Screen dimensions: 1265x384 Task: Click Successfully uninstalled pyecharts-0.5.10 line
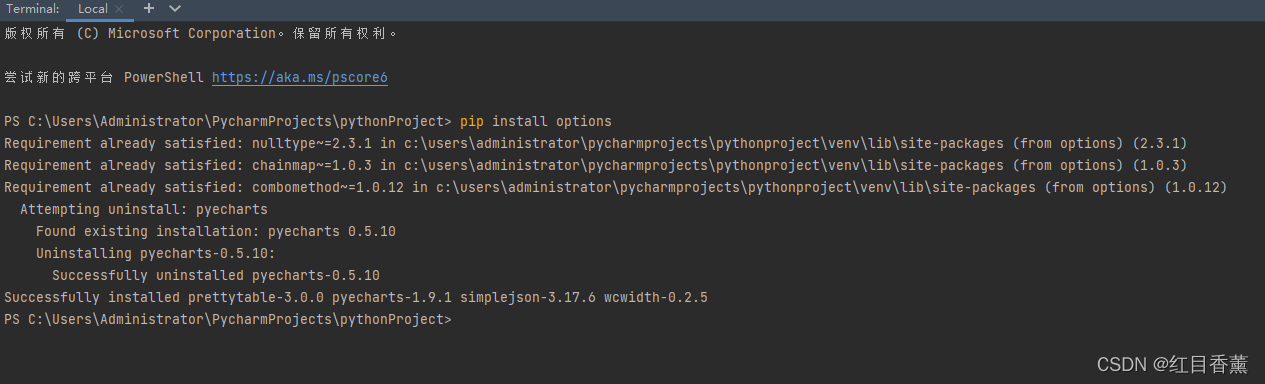(216, 275)
